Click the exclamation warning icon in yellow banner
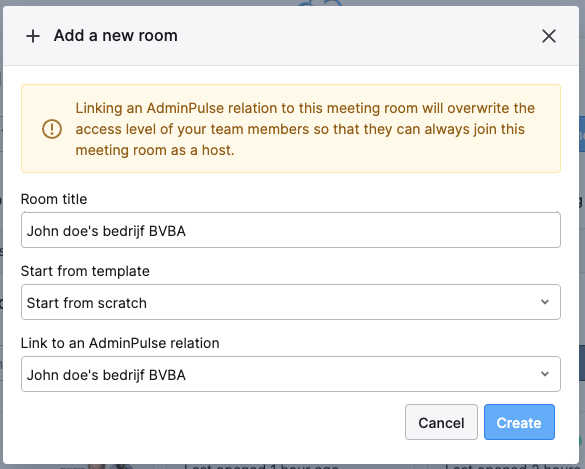The height and width of the screenshot is (469, 585). [x=52, y=129]
